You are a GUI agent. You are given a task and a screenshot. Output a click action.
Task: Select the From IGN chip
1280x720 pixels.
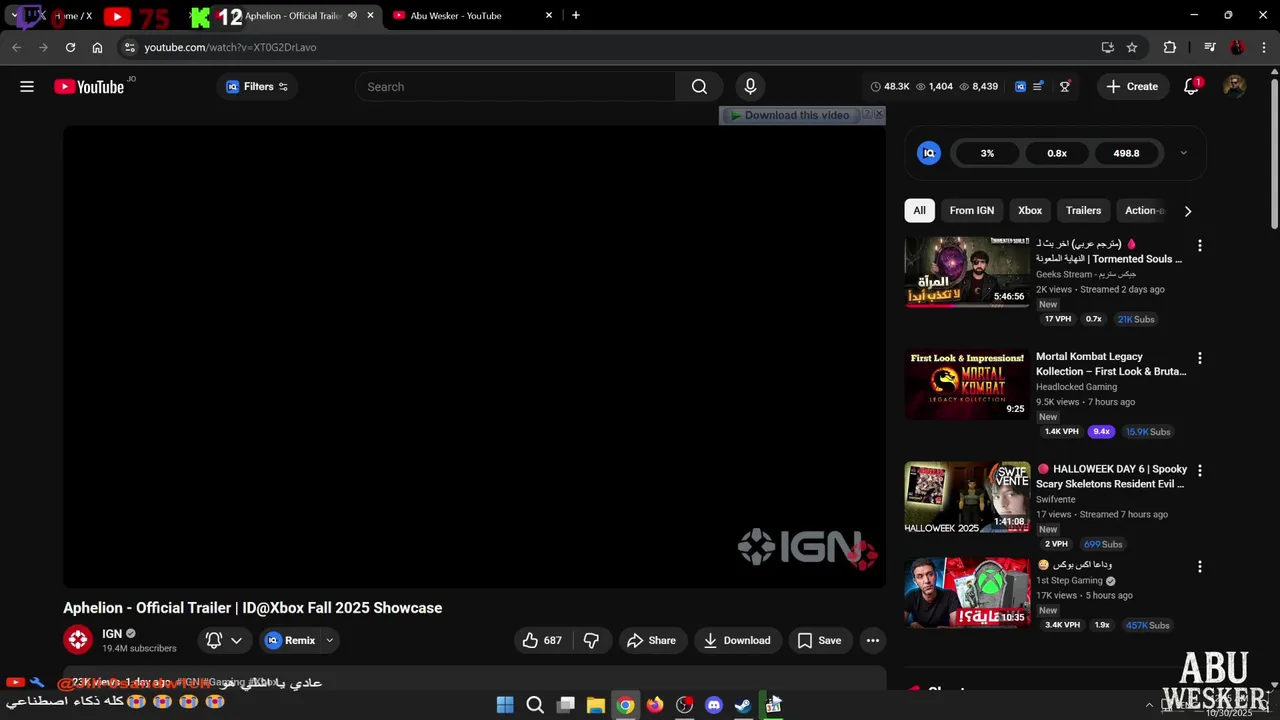[x=972, y=211]
